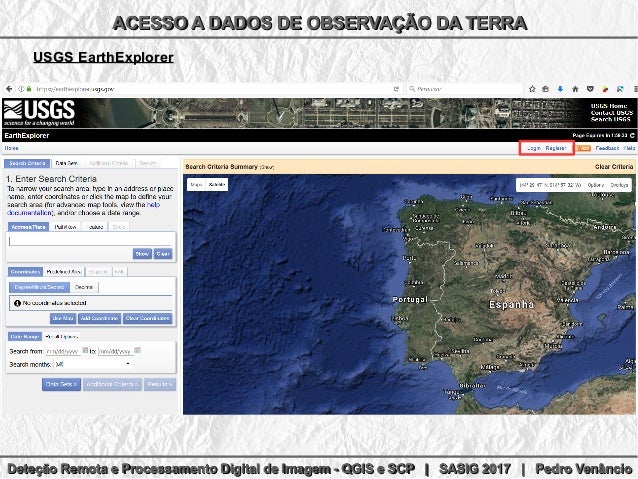Click the browser Pesquisar search field
This screenshot has height=479, width=638.
coord(464,89)
